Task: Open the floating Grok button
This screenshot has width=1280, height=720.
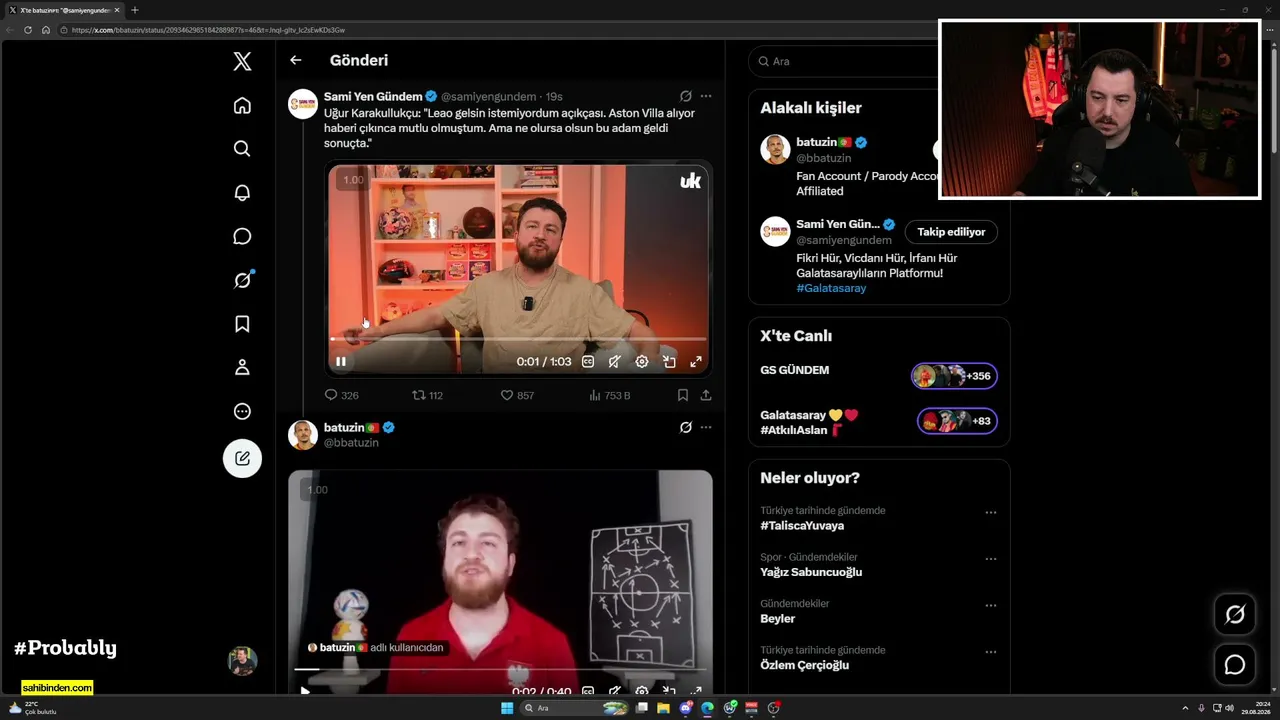Action: click(1235, 615)
